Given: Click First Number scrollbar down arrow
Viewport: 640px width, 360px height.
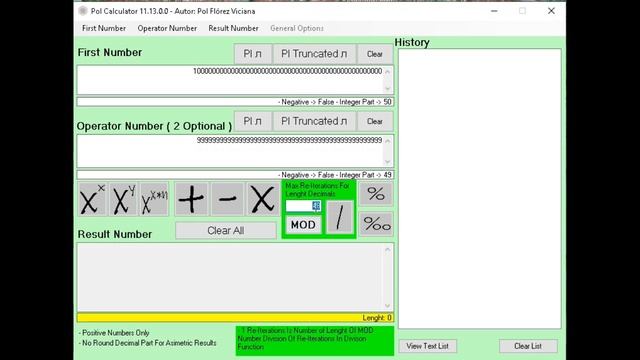Looking at the screenshot, I should tap(388, 89).
